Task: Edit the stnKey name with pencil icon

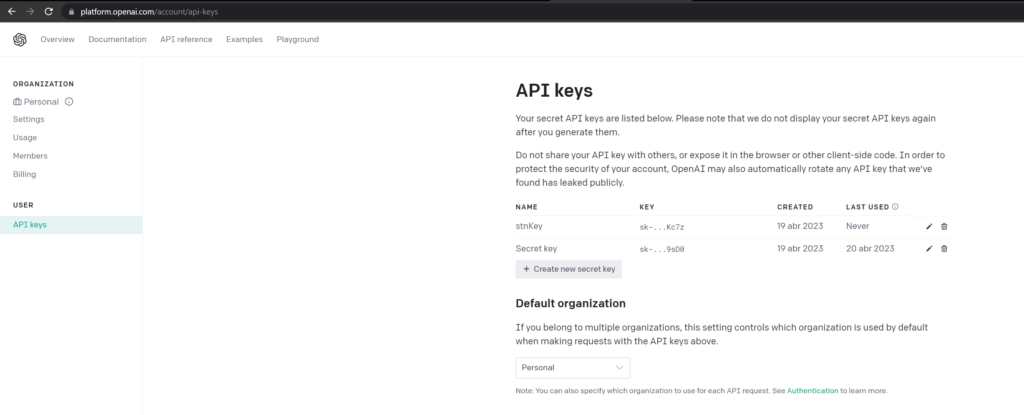Action: tap(929, 227)
